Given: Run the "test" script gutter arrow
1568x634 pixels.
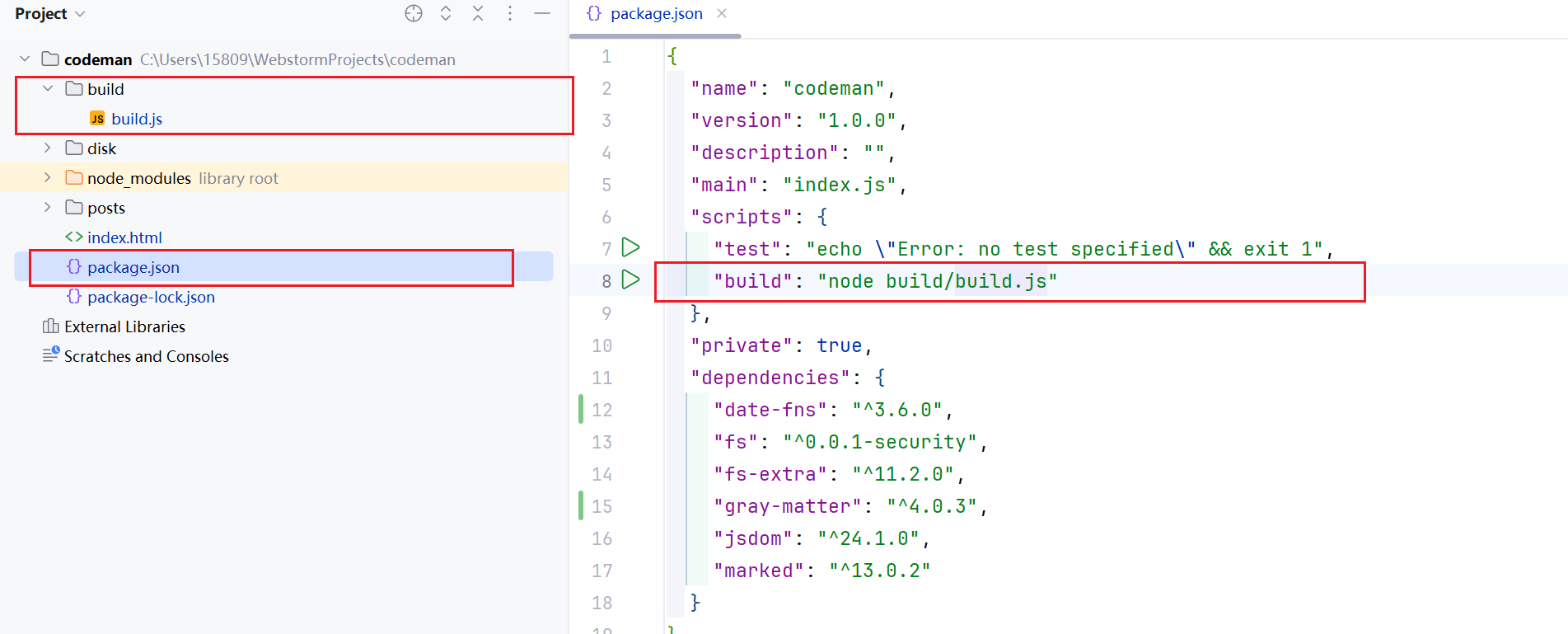Looking at the screenshot, I should coord(630,247).
